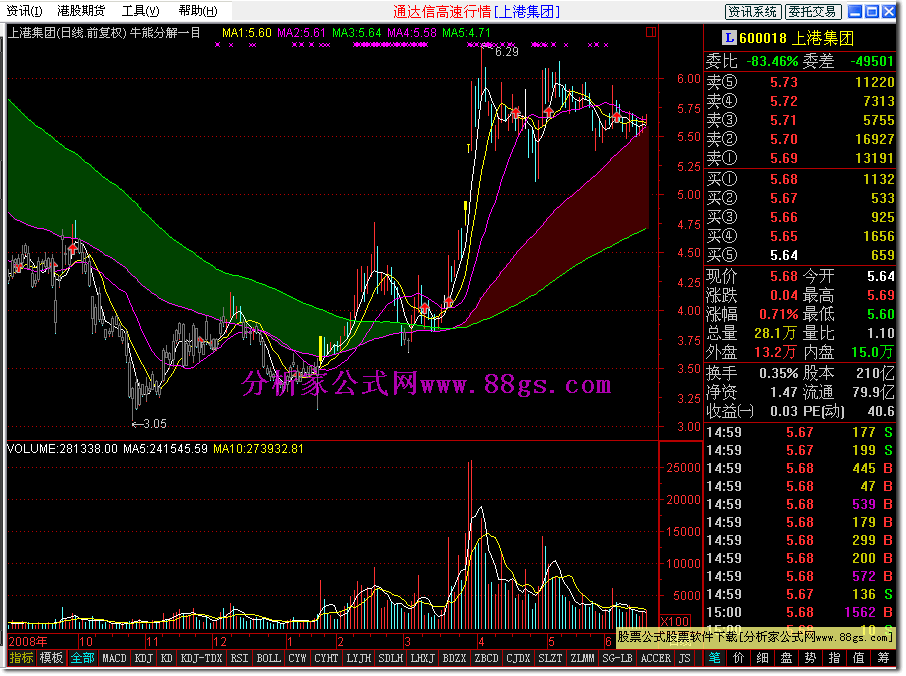Select the 势 panel tab
The height and width of the screenshot is (676, 906).
click(x=810, y=658)
